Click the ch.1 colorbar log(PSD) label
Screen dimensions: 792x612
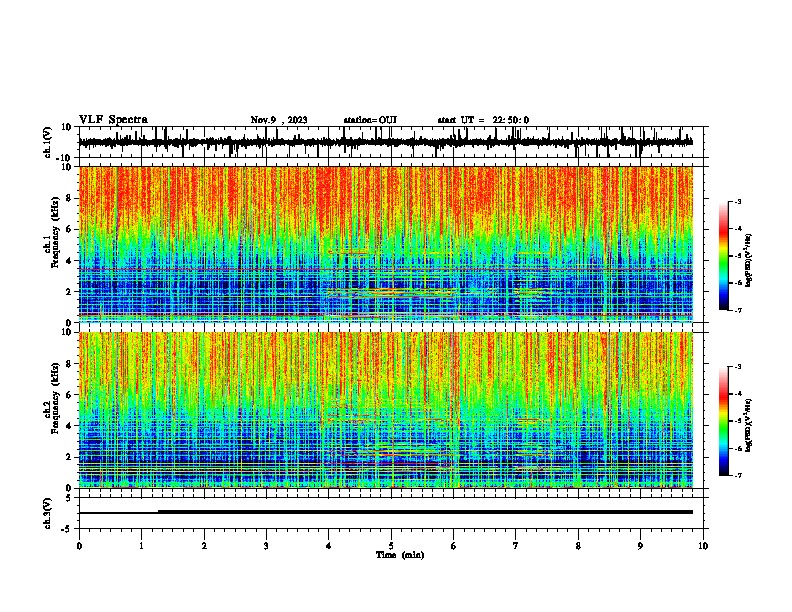748,261
